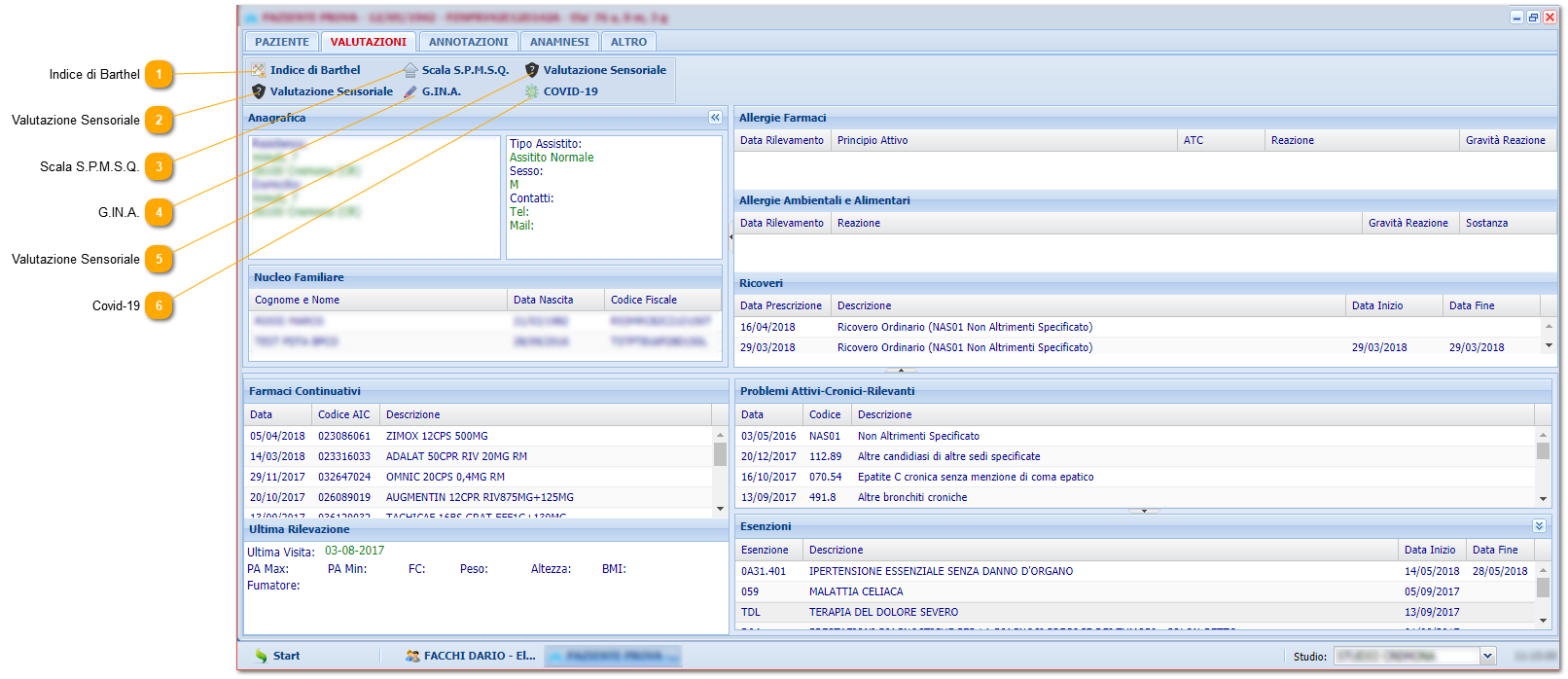Open the G.IN.A. evaluation tool
Viewport: 1568px width, 679px height.
coord(433,91)
